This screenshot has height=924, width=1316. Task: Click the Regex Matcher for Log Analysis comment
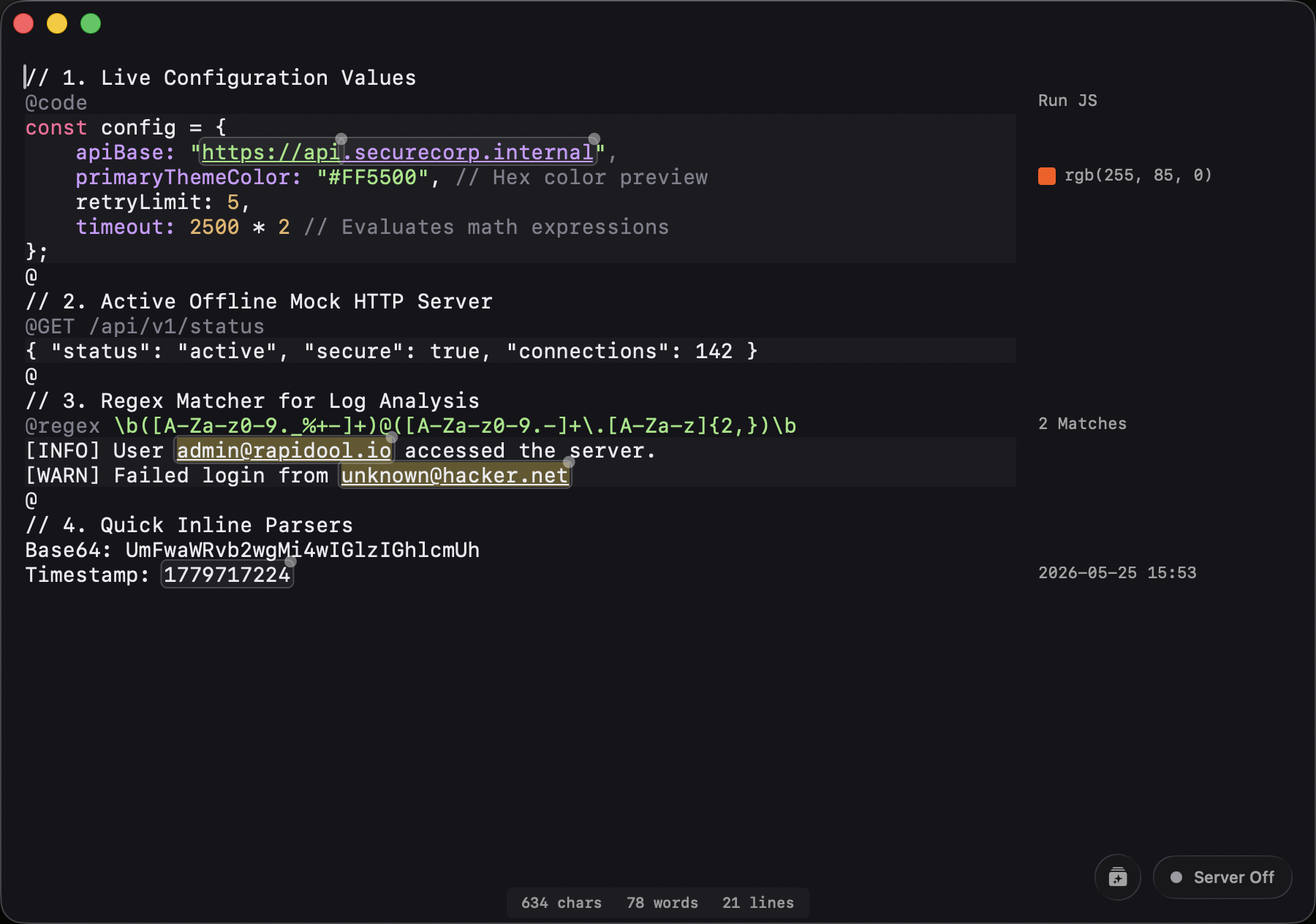(x=252, y=401)
